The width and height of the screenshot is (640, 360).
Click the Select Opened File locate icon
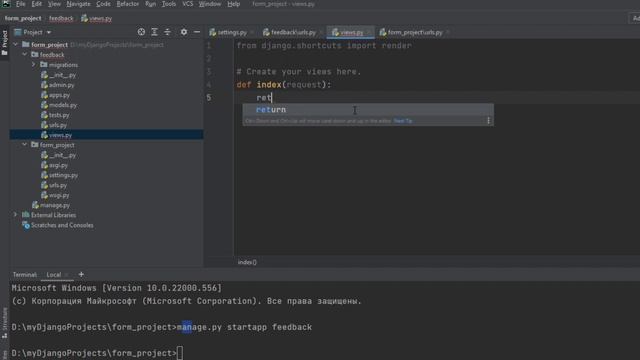click(141, 32)
